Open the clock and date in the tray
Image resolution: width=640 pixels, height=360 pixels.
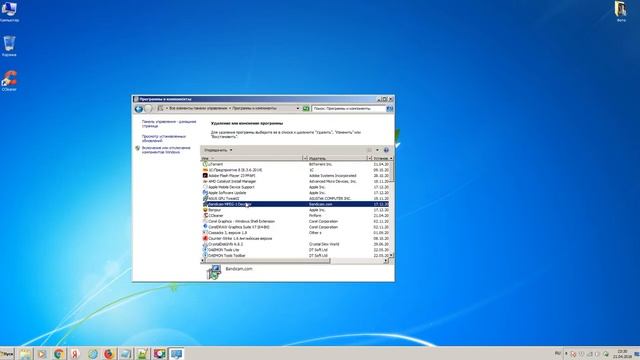click(x=622, y=354)
